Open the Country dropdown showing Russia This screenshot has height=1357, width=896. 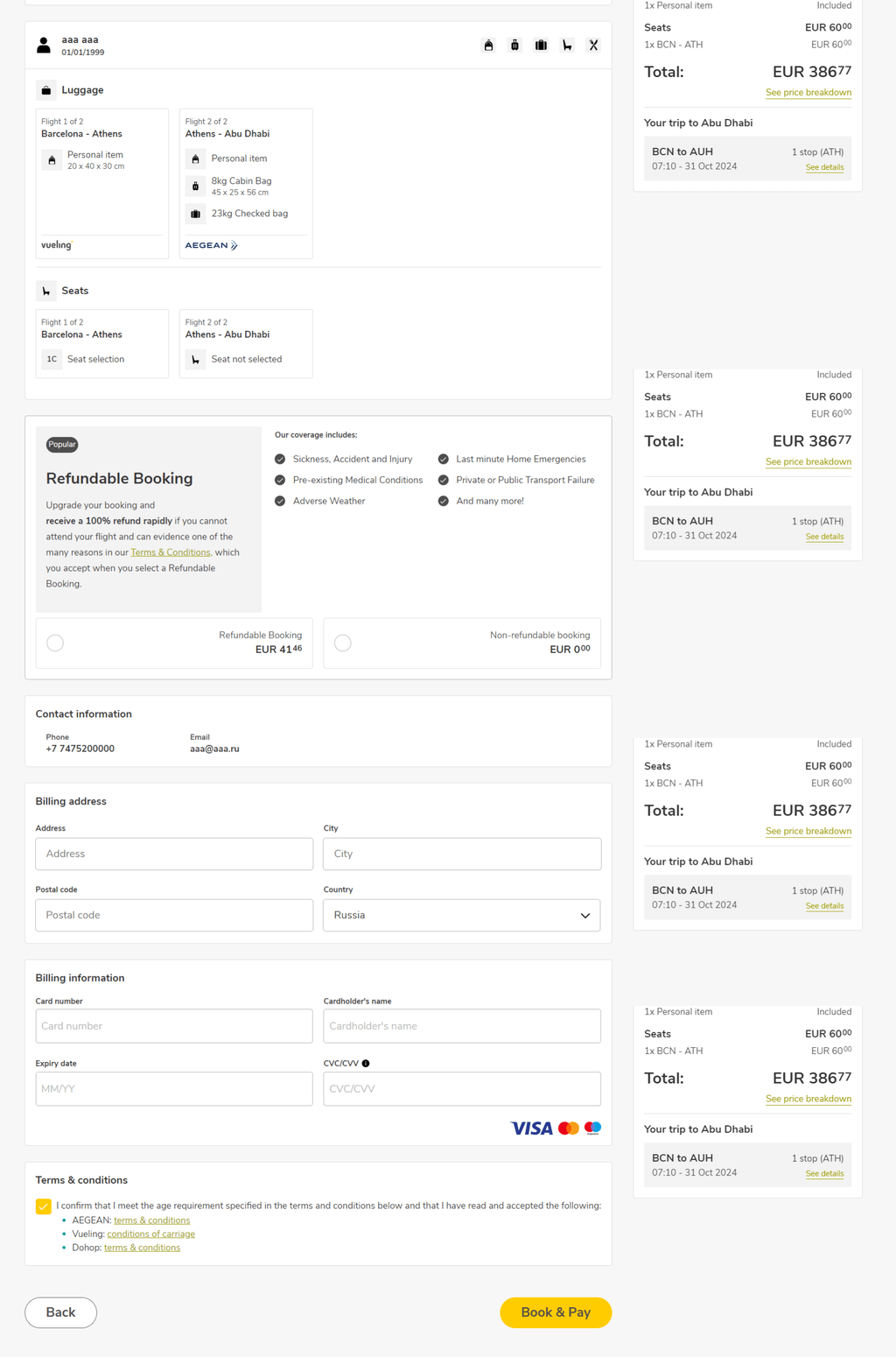(462, 916)
